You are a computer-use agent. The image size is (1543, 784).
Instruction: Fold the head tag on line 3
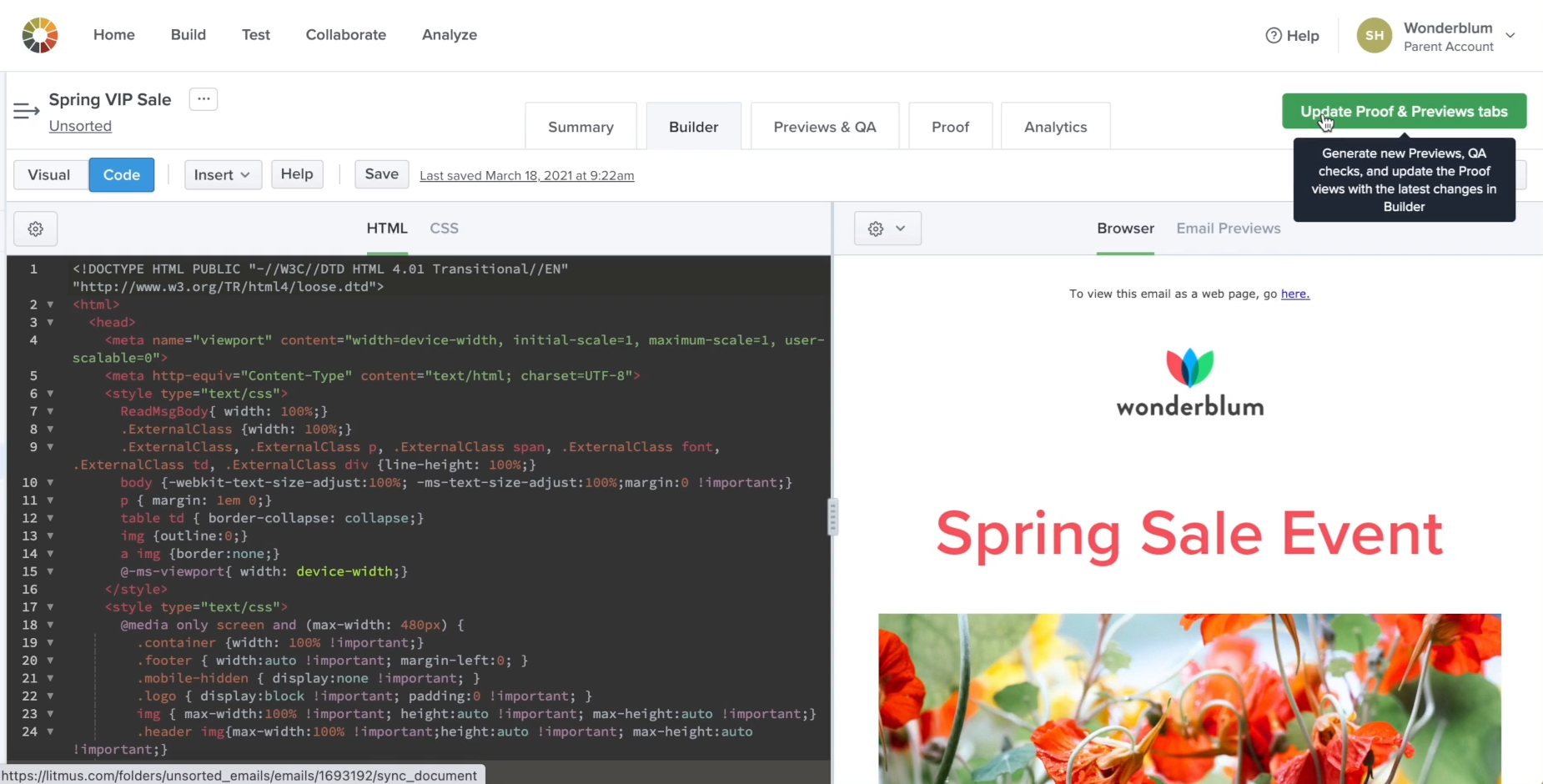tap(50, 322)
